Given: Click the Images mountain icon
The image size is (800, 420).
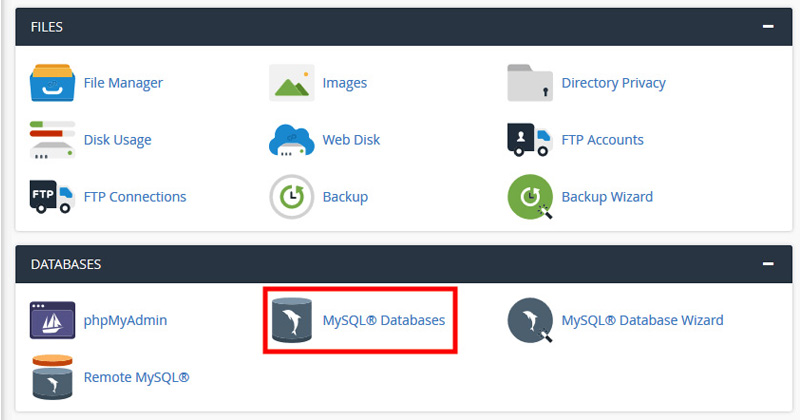Looking at the screenshot, I should coord(291,83).
